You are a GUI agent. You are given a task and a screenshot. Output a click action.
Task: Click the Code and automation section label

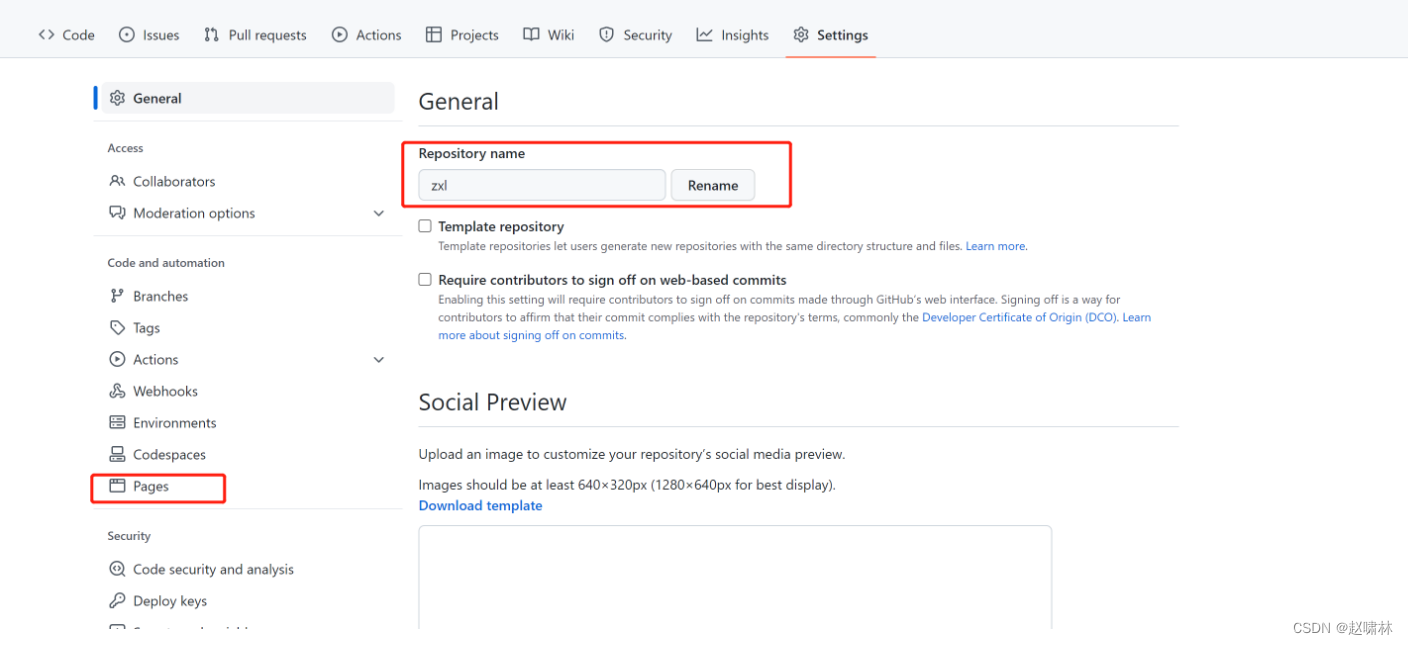click(166, 263)
